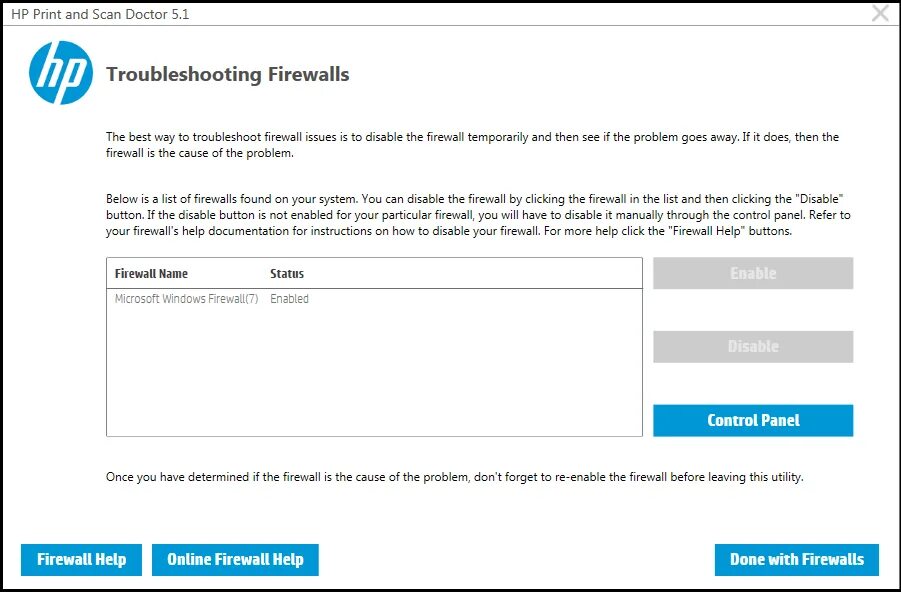Click the HP Print and Scan Doctor 5.1 title
This screenshot has width=901, height=592.
click(x=100, y=14)
